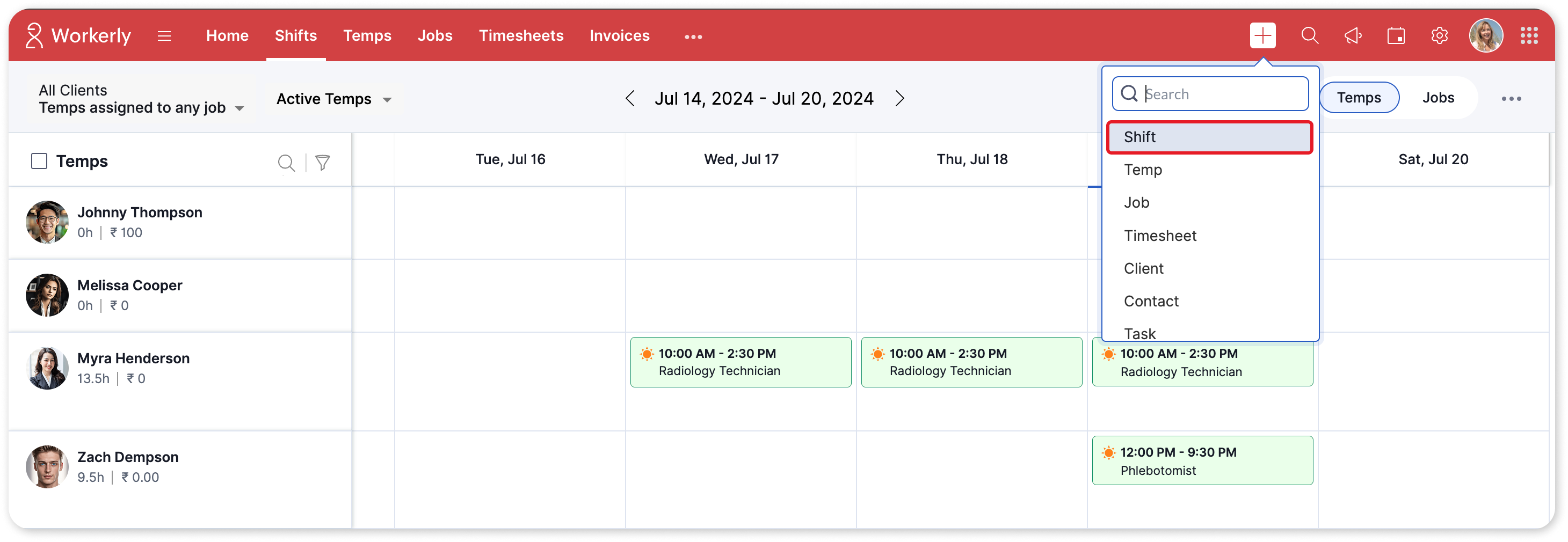Open Myra's Thu Jul 18 Radiology shift
Image resolution: width=1568 pixels, height=542 pixels.
971,362
